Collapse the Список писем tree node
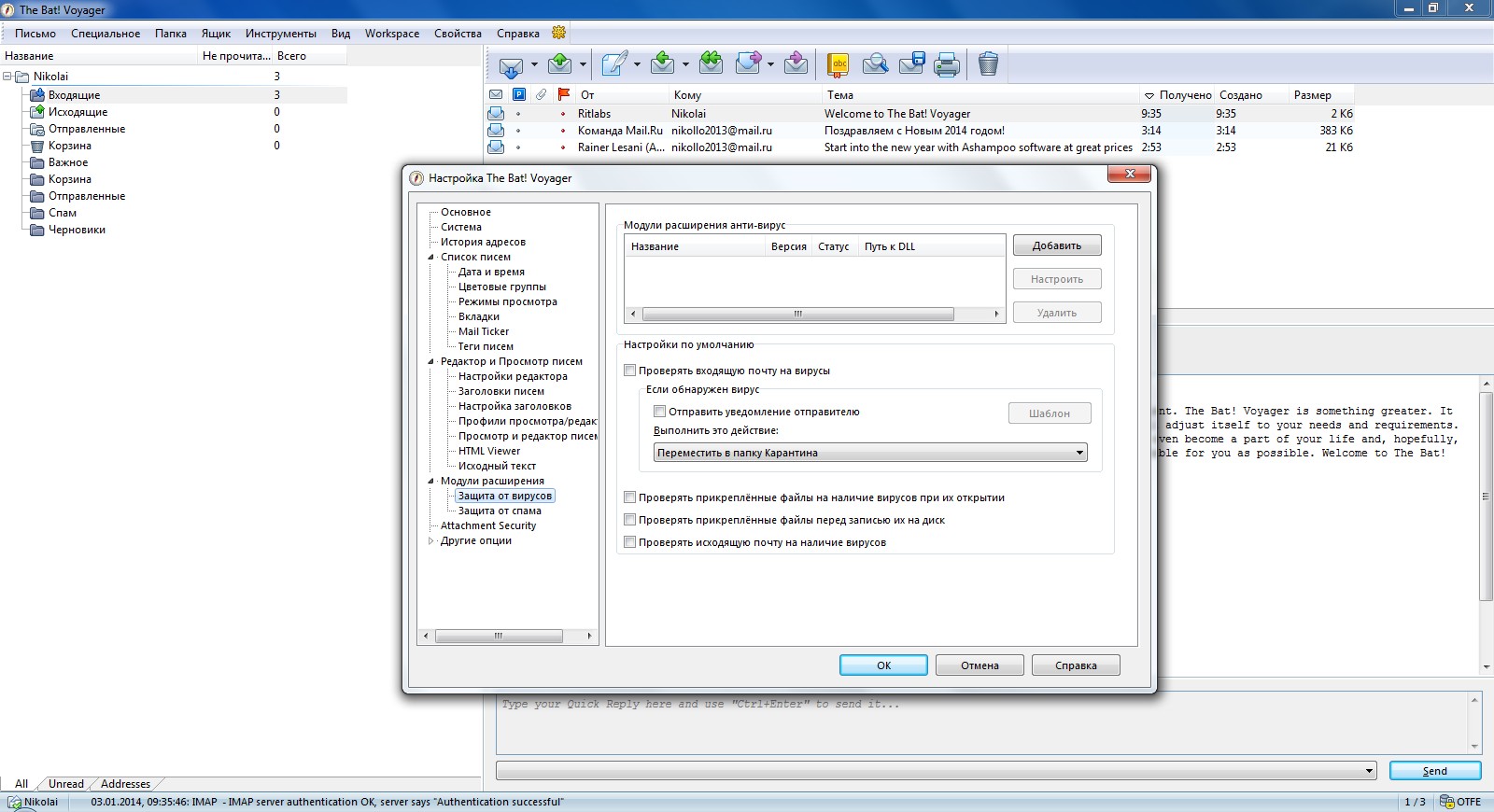 point(431,257)
